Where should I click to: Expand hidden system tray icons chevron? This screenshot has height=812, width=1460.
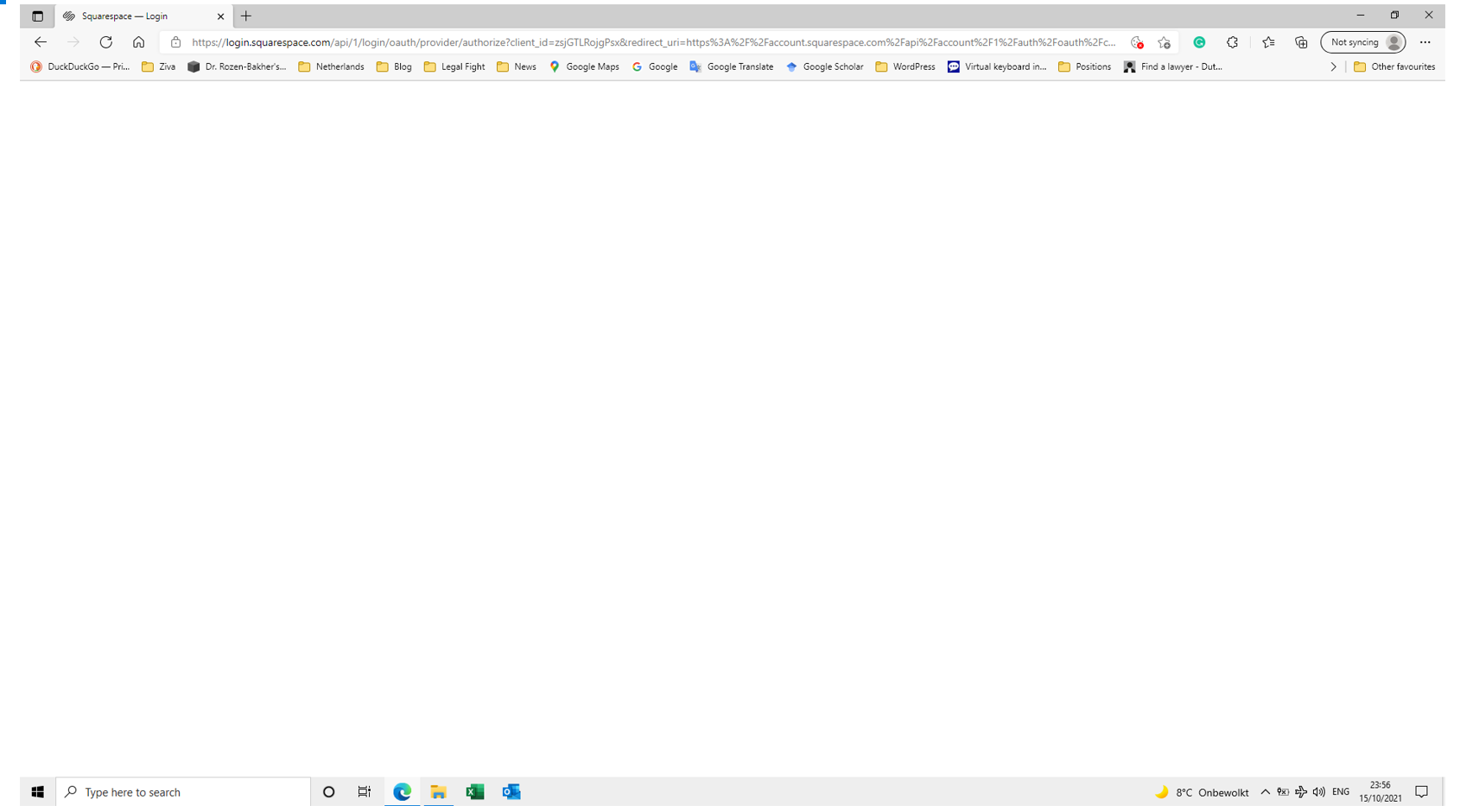[1265, 791]
